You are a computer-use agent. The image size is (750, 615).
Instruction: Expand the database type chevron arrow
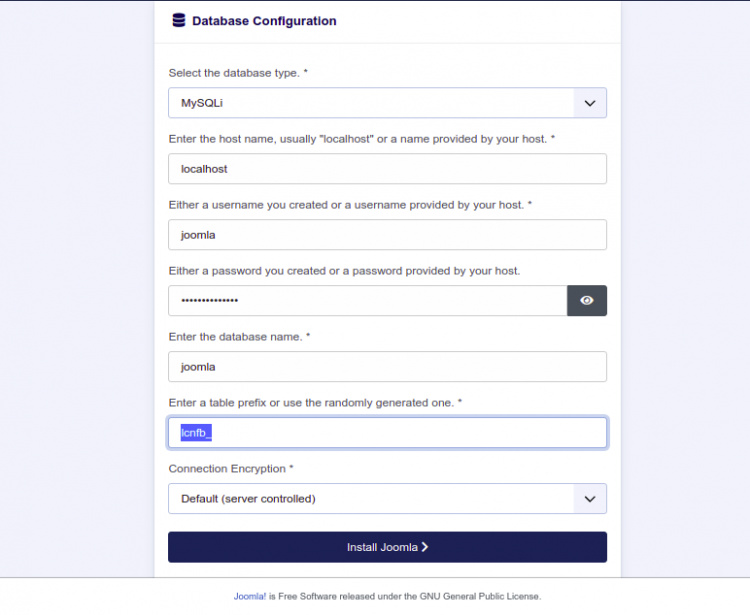coord(590,103)
